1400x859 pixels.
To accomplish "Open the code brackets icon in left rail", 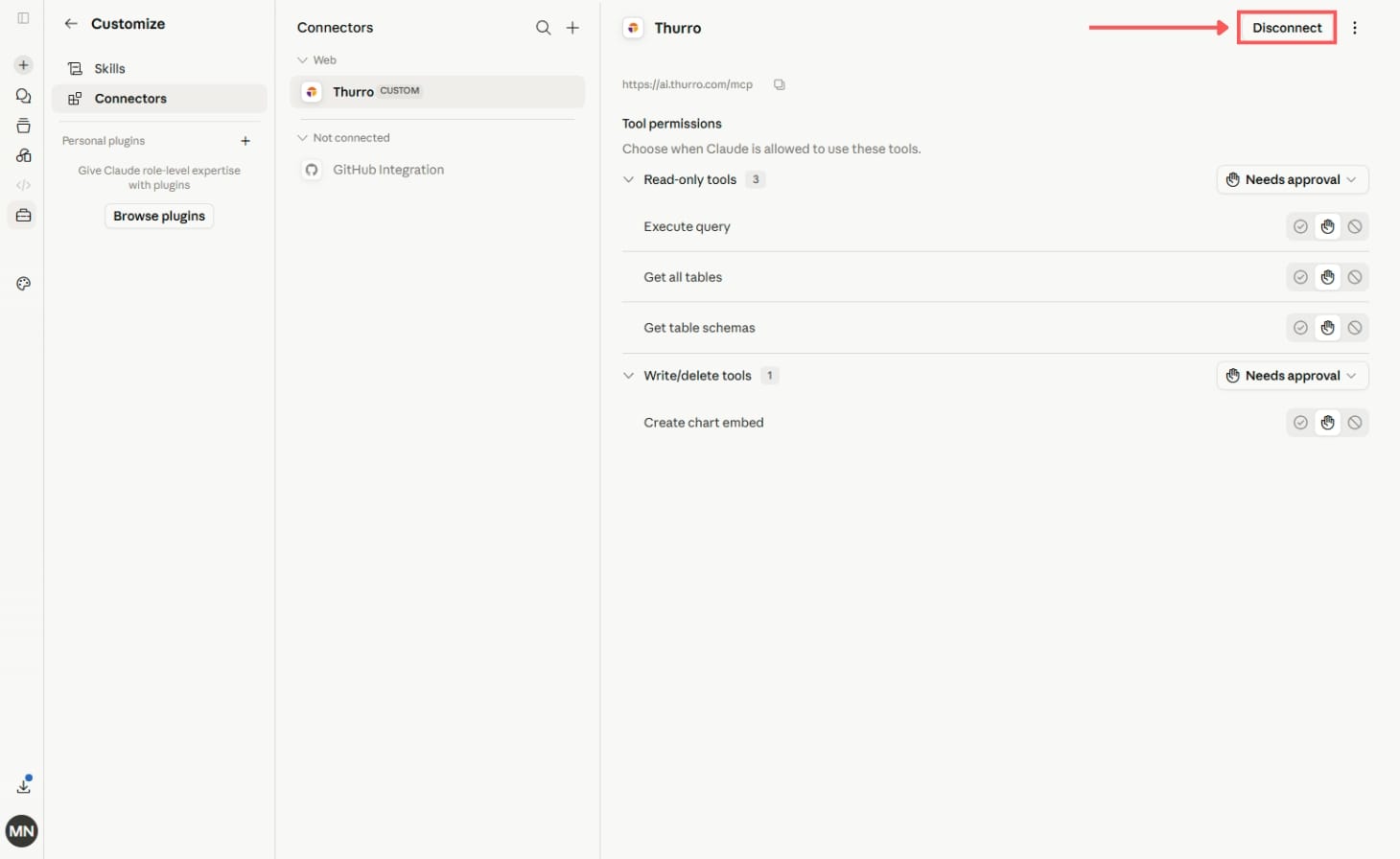I will coord(23,185).
